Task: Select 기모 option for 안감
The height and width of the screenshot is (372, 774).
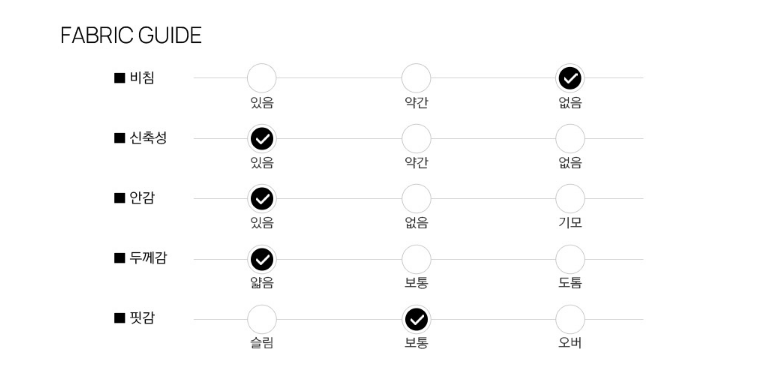Action: (570, 199)
